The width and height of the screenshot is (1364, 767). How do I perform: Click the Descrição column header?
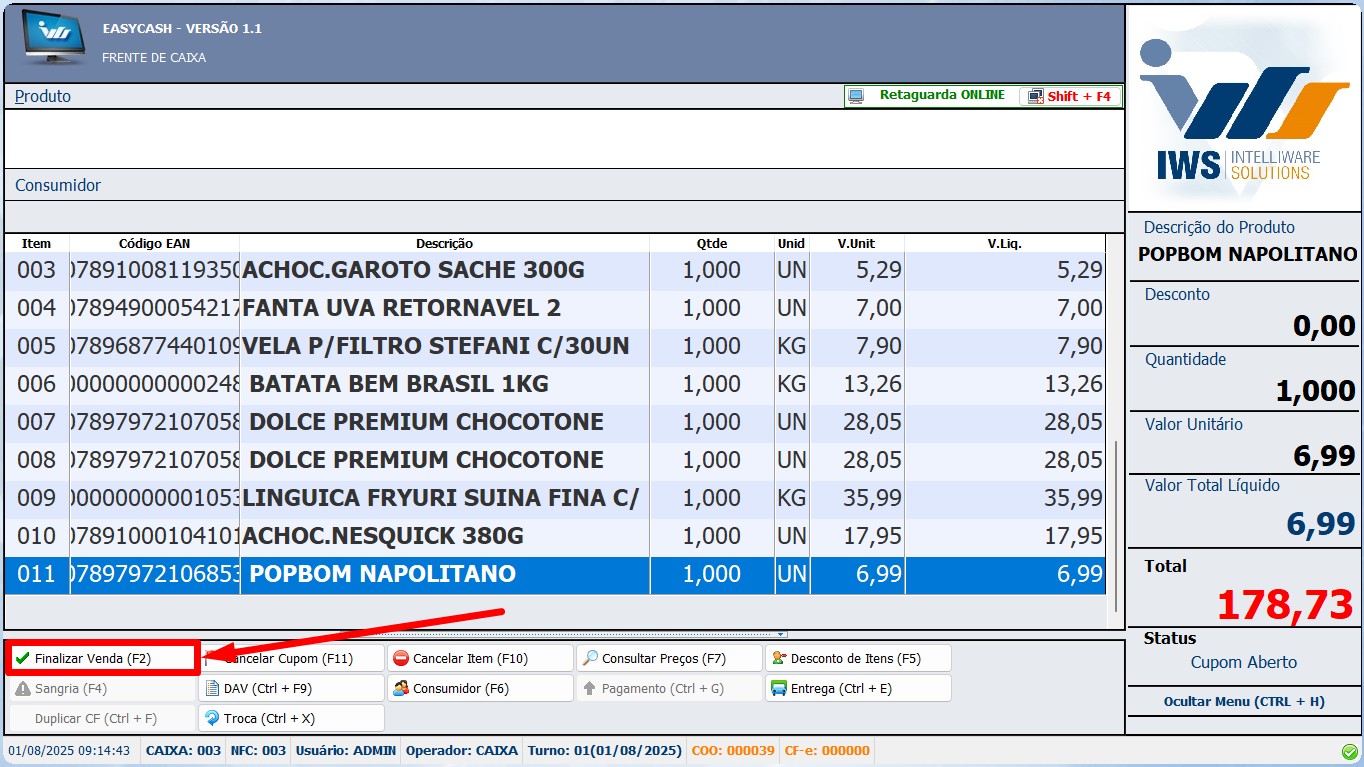444,243
